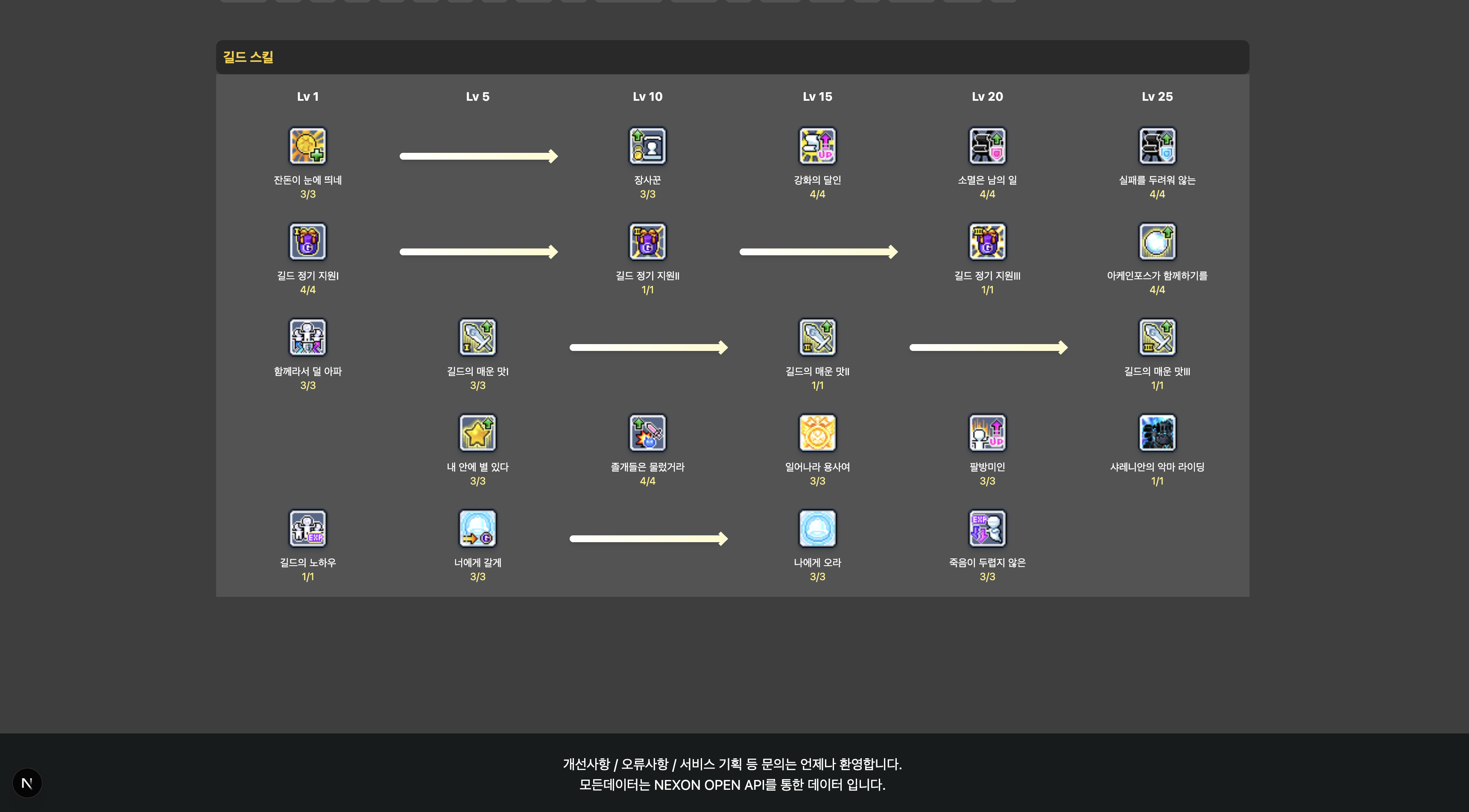Open the 소멸은 남의 일 skill icon
The image size is (1469, 812).
[987, 146]
